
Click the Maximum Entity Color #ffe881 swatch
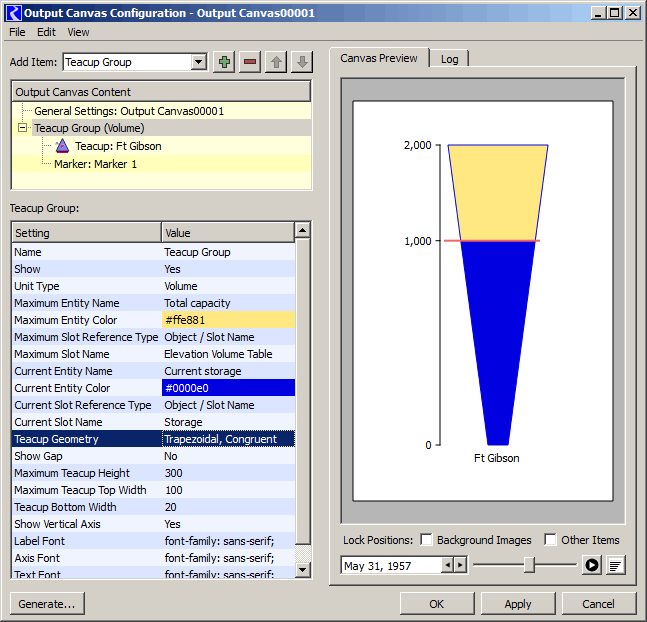[228, 320]
